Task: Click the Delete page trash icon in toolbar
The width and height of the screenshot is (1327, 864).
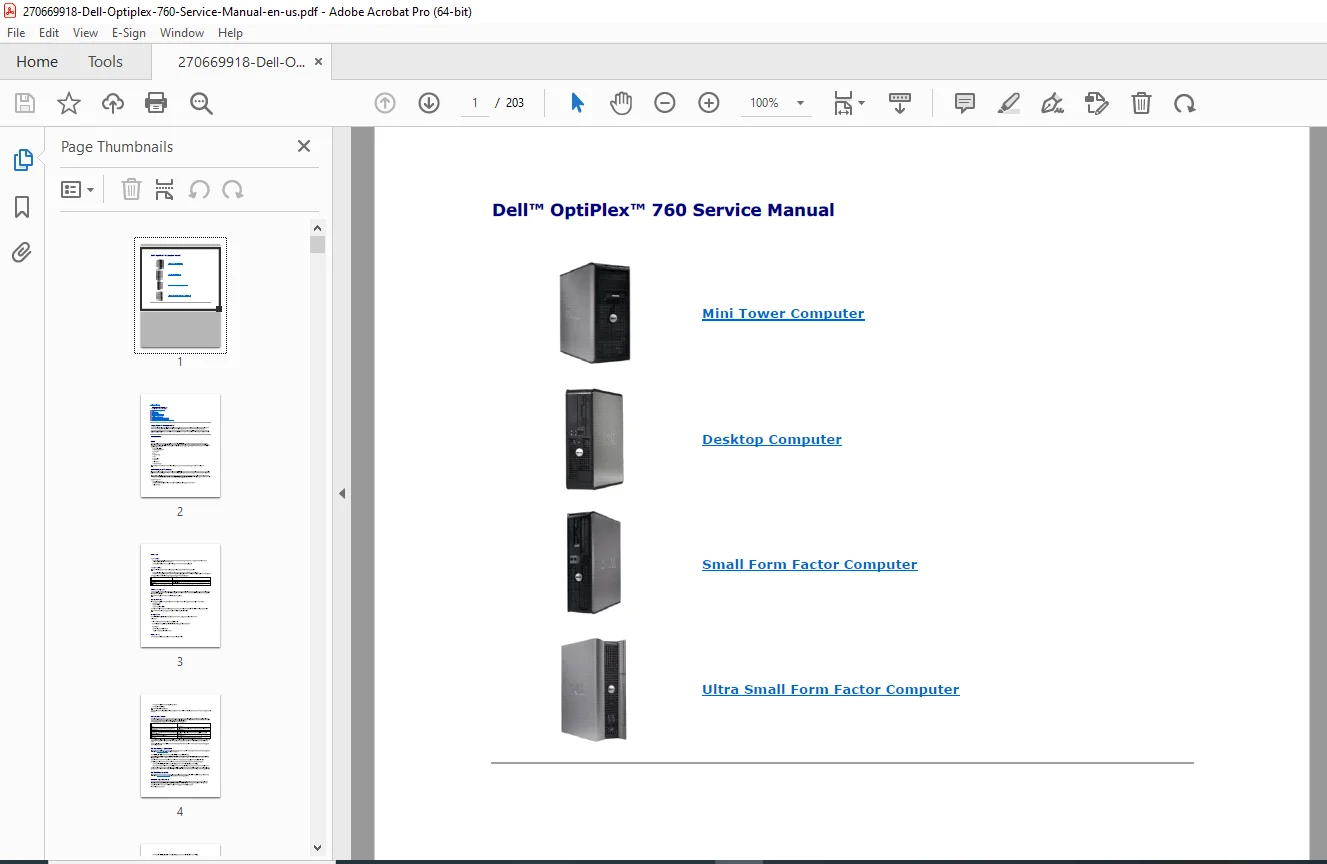Action: pos(1141,103)
